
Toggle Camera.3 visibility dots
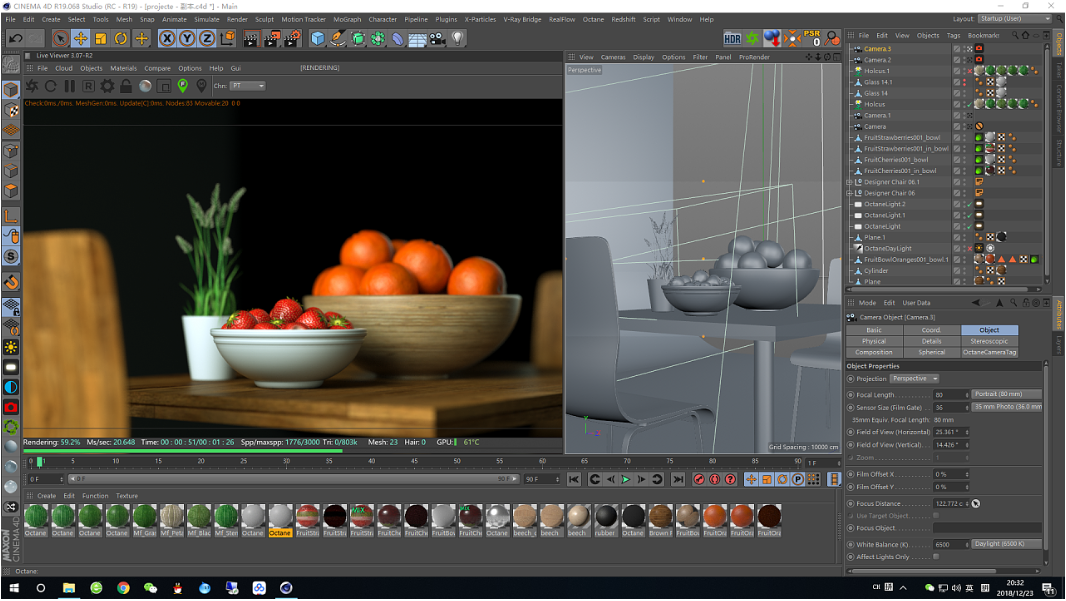click(x=964, y=49)
